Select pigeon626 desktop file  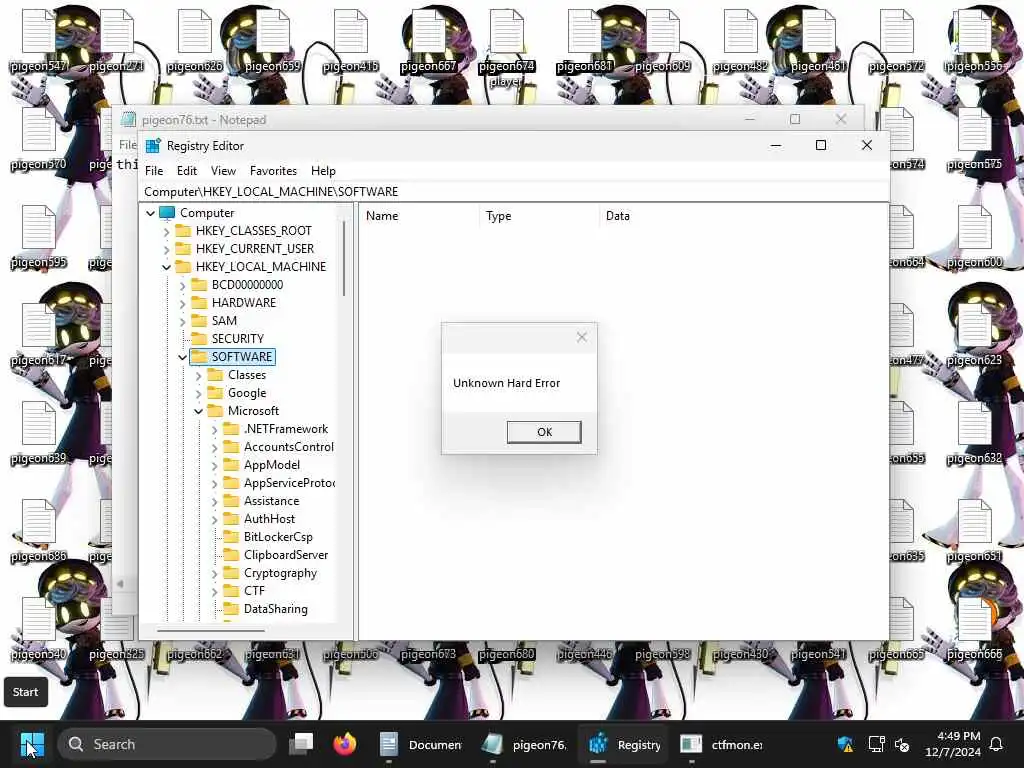pyautogui.click(x=195, y=40)
